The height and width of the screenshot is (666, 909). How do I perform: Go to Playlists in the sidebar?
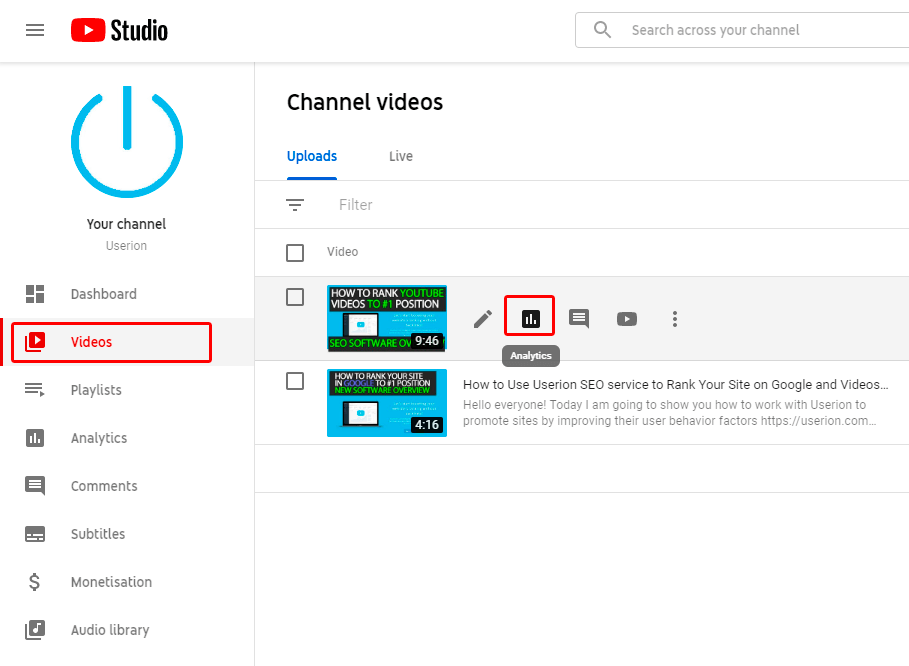point(96,390)
